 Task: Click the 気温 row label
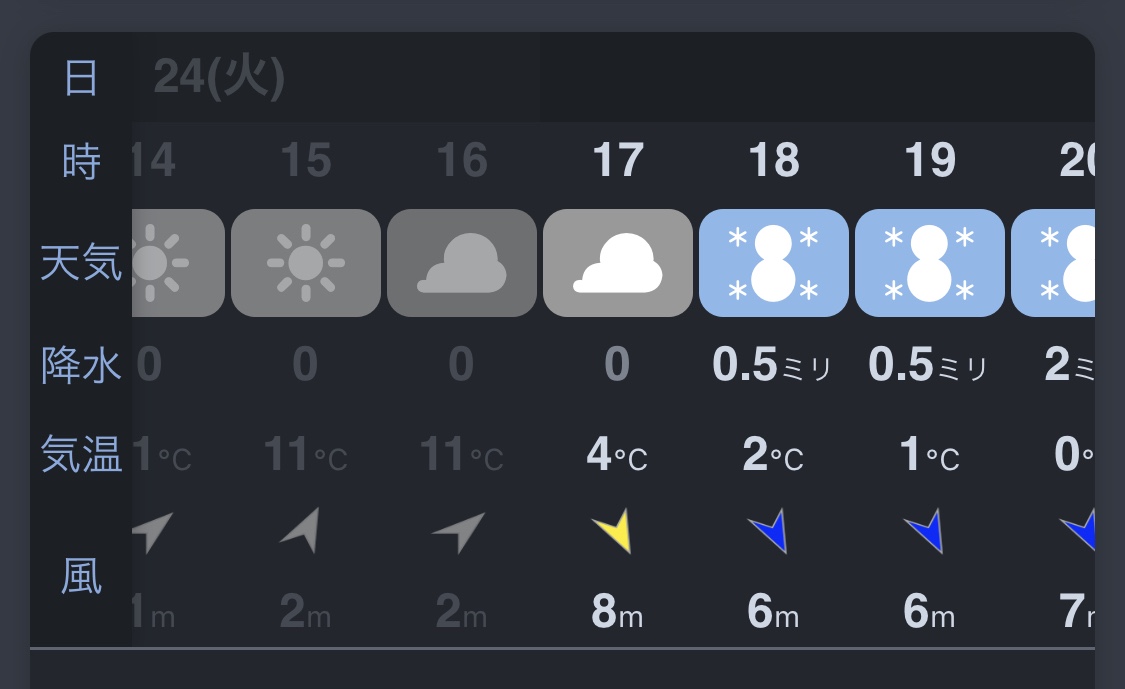coord(81,455)
